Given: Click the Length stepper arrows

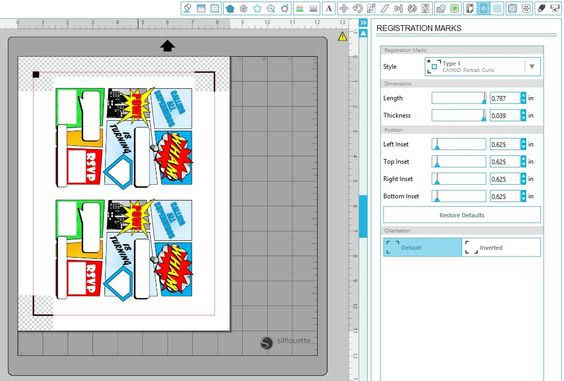Looking at the screenshot, I should (x=523, y=98).
